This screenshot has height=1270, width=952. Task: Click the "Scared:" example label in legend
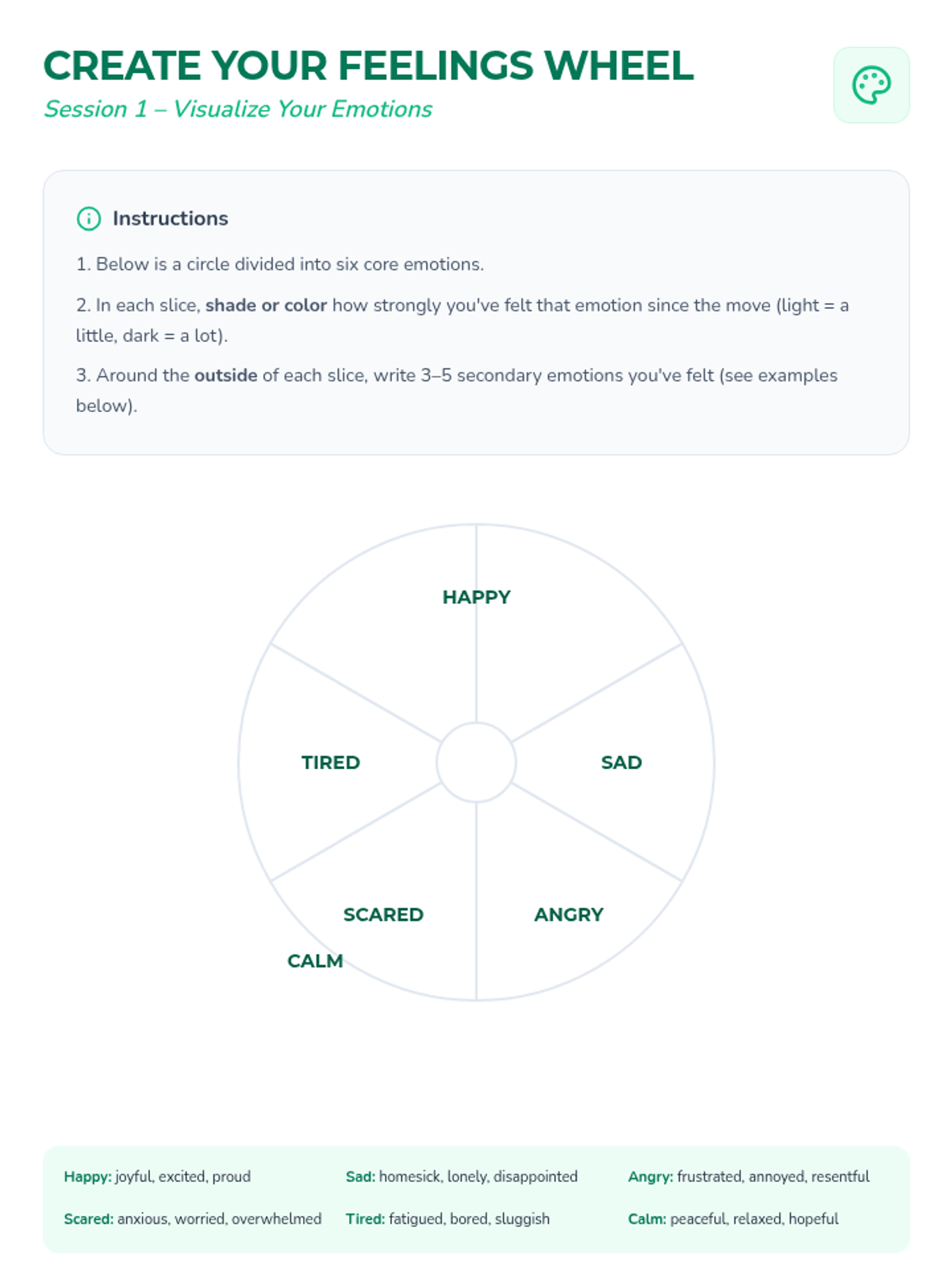88,1218
